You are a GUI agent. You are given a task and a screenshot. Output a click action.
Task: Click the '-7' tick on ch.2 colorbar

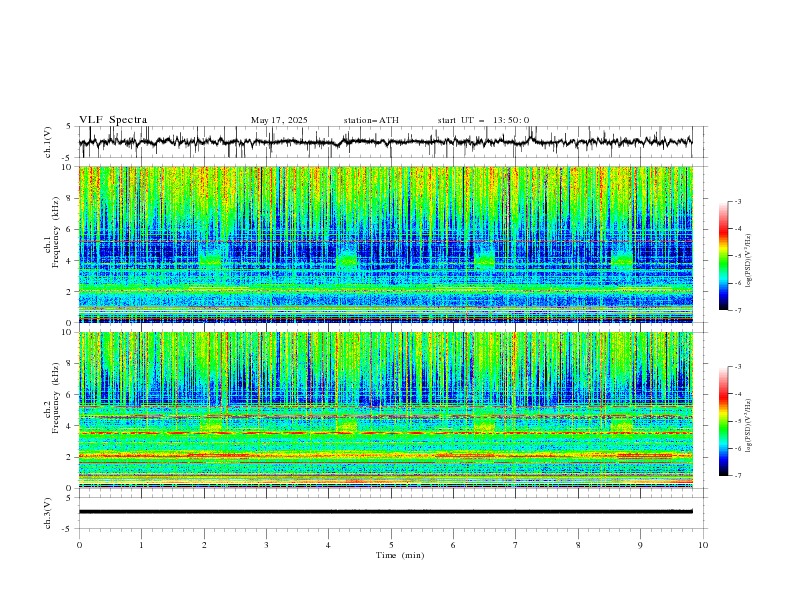click(x=737, y=476)
